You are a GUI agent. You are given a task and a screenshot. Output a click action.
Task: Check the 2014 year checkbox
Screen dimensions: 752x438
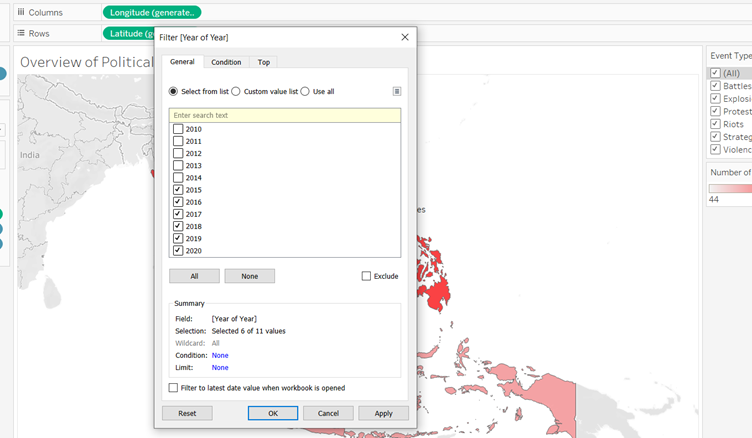pyautogui.click(x=178, y=177)
